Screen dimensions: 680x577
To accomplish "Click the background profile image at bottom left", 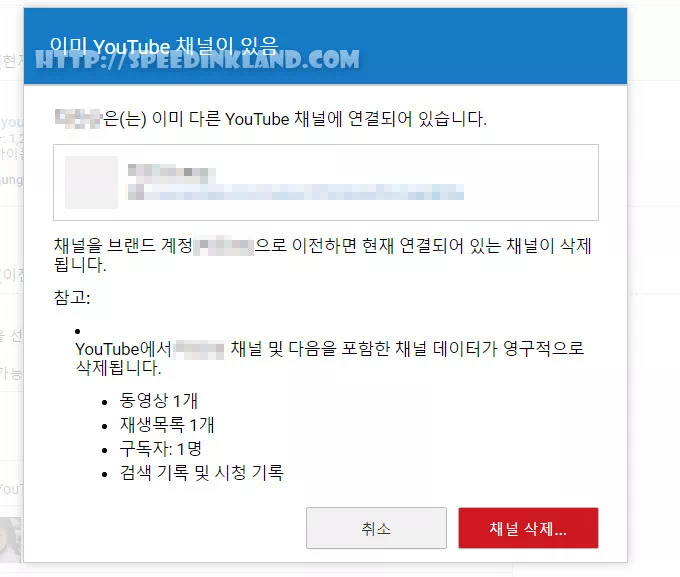I will pyautogui.click(x=10, y=540).
